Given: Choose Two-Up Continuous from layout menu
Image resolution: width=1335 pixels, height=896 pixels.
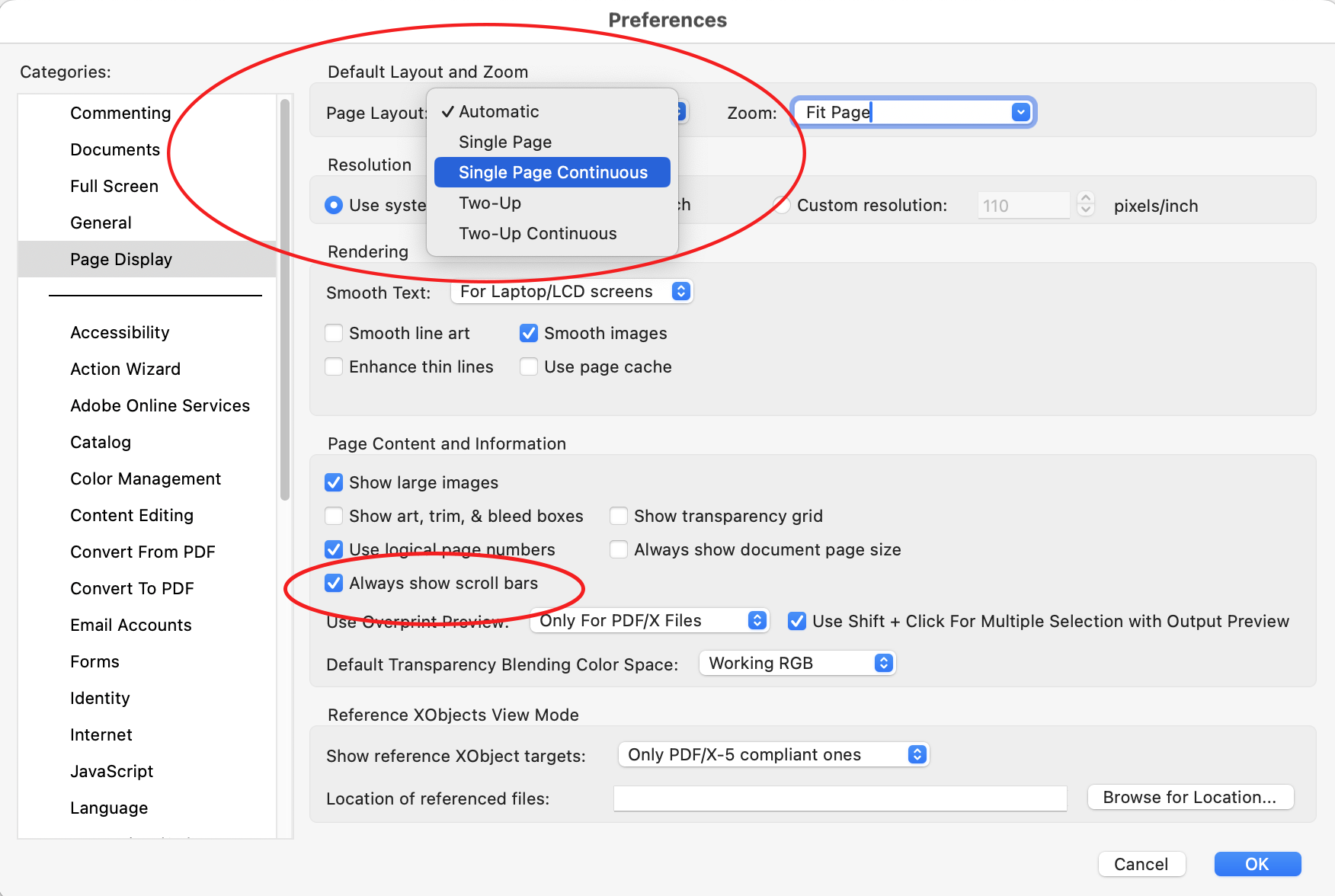Looking at the screenshot, I should [x=537, y=233].
